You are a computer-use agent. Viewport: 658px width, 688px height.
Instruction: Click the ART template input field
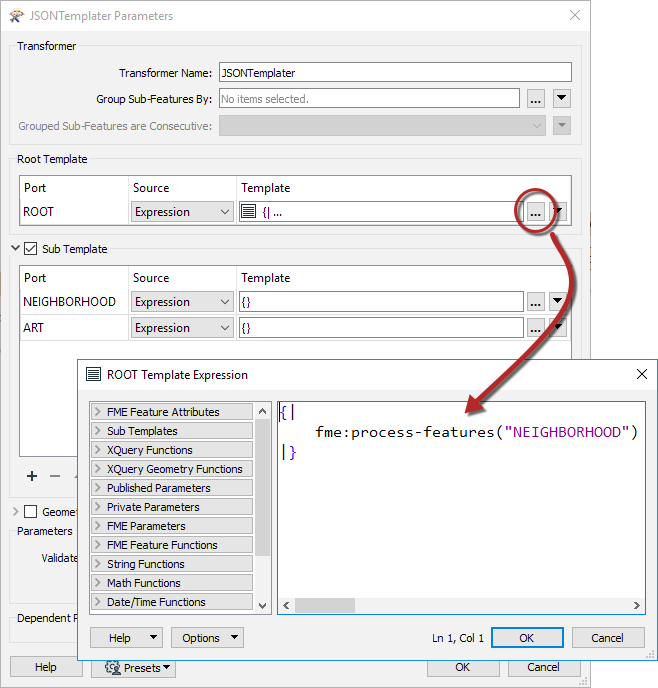(381, 328)
